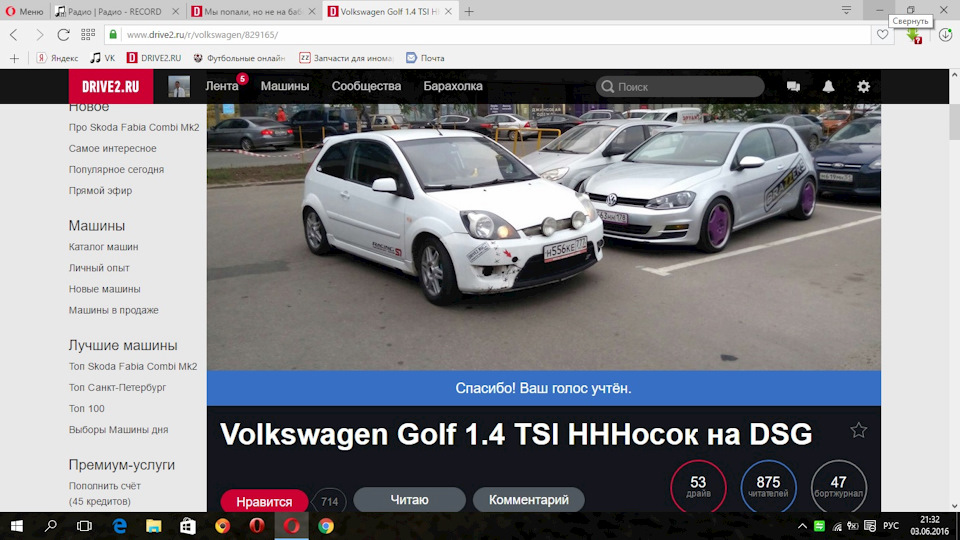Open browser downloads panel
960x540 pixels.
tap(945, 35)
